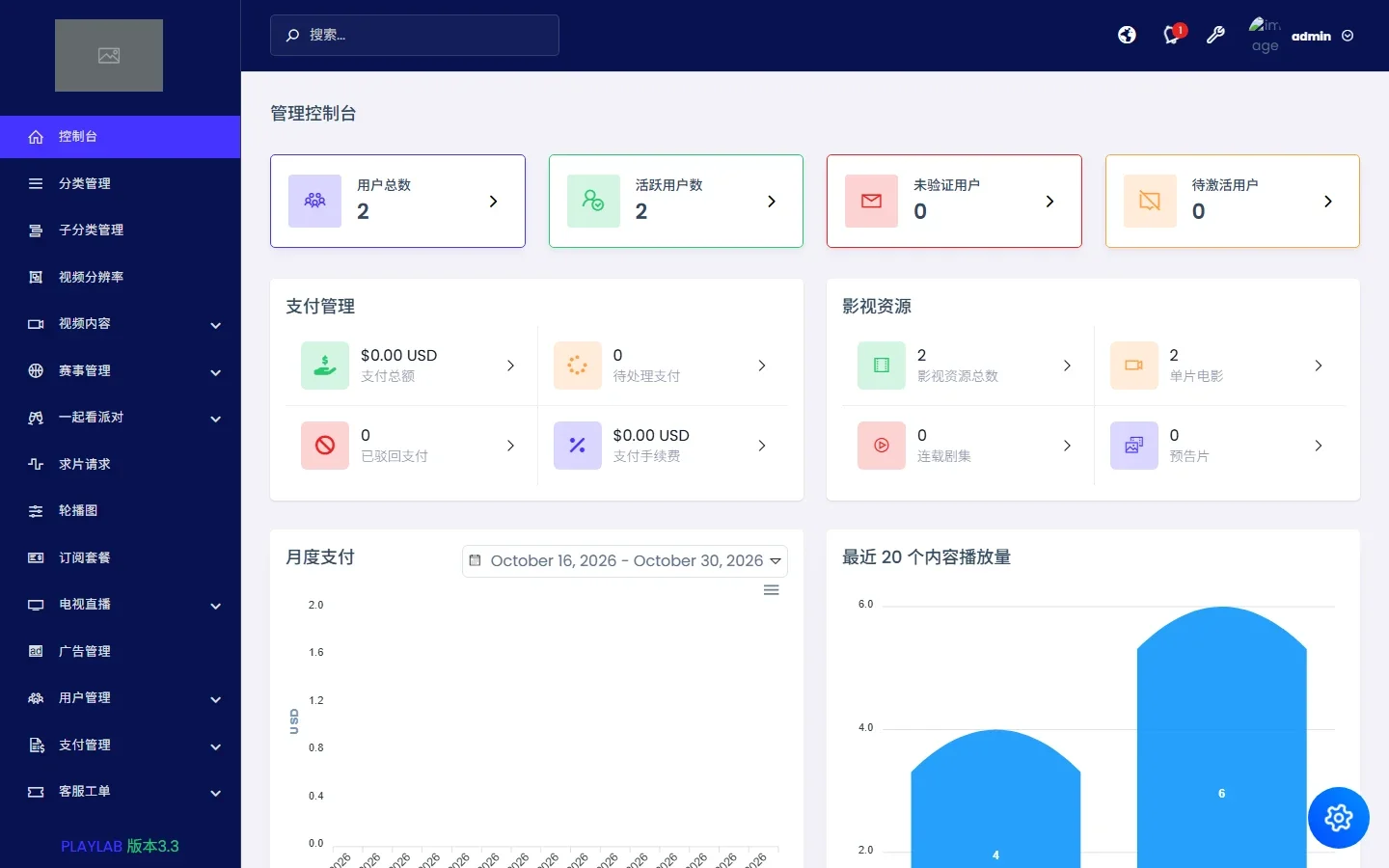
Task: Click the purple trailers icon
Action: pyautogui.click(x=1134, y=446)
